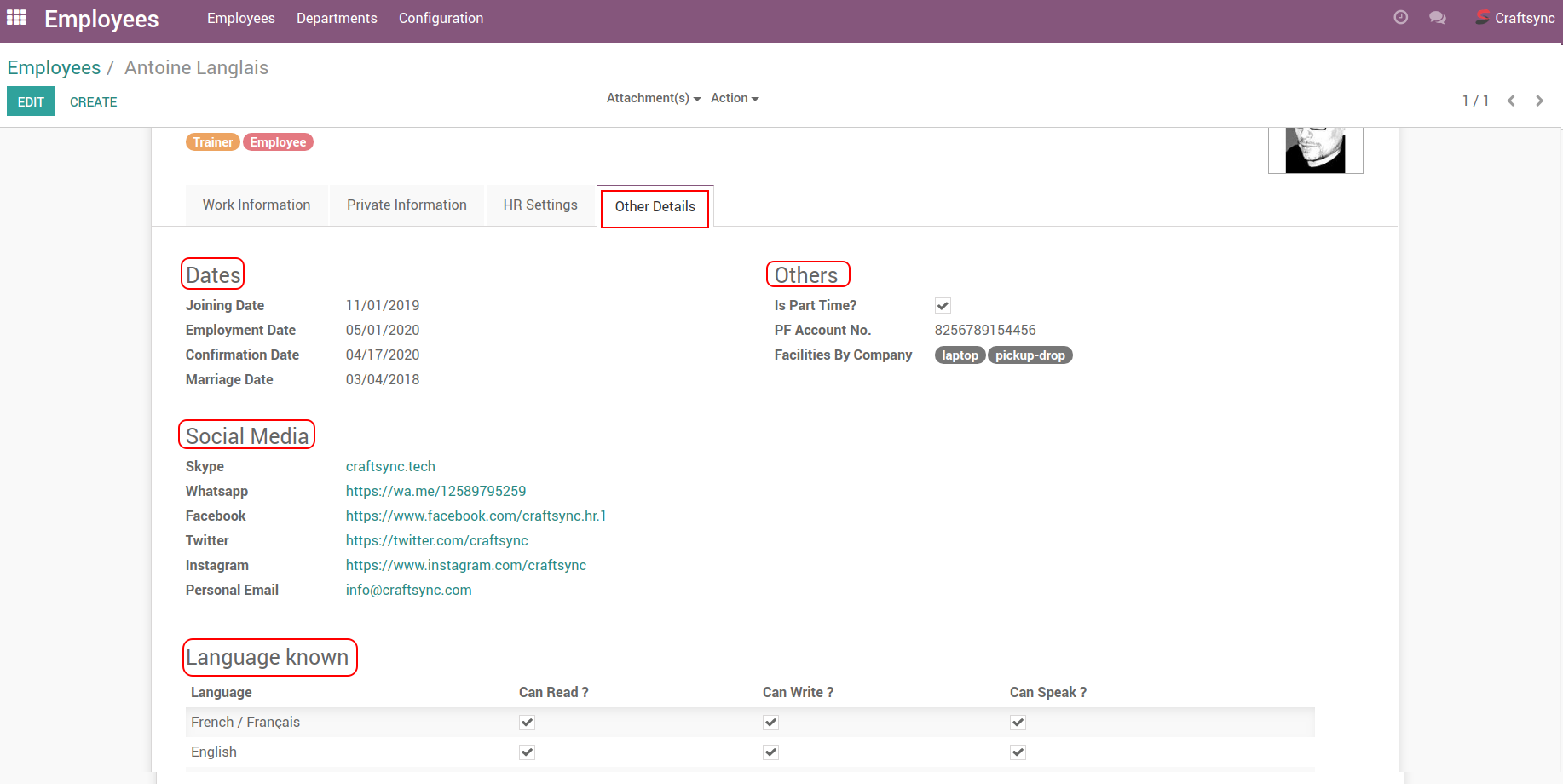
Task: Toggle English Can Speak checkbox
Action: [1018, 752]
